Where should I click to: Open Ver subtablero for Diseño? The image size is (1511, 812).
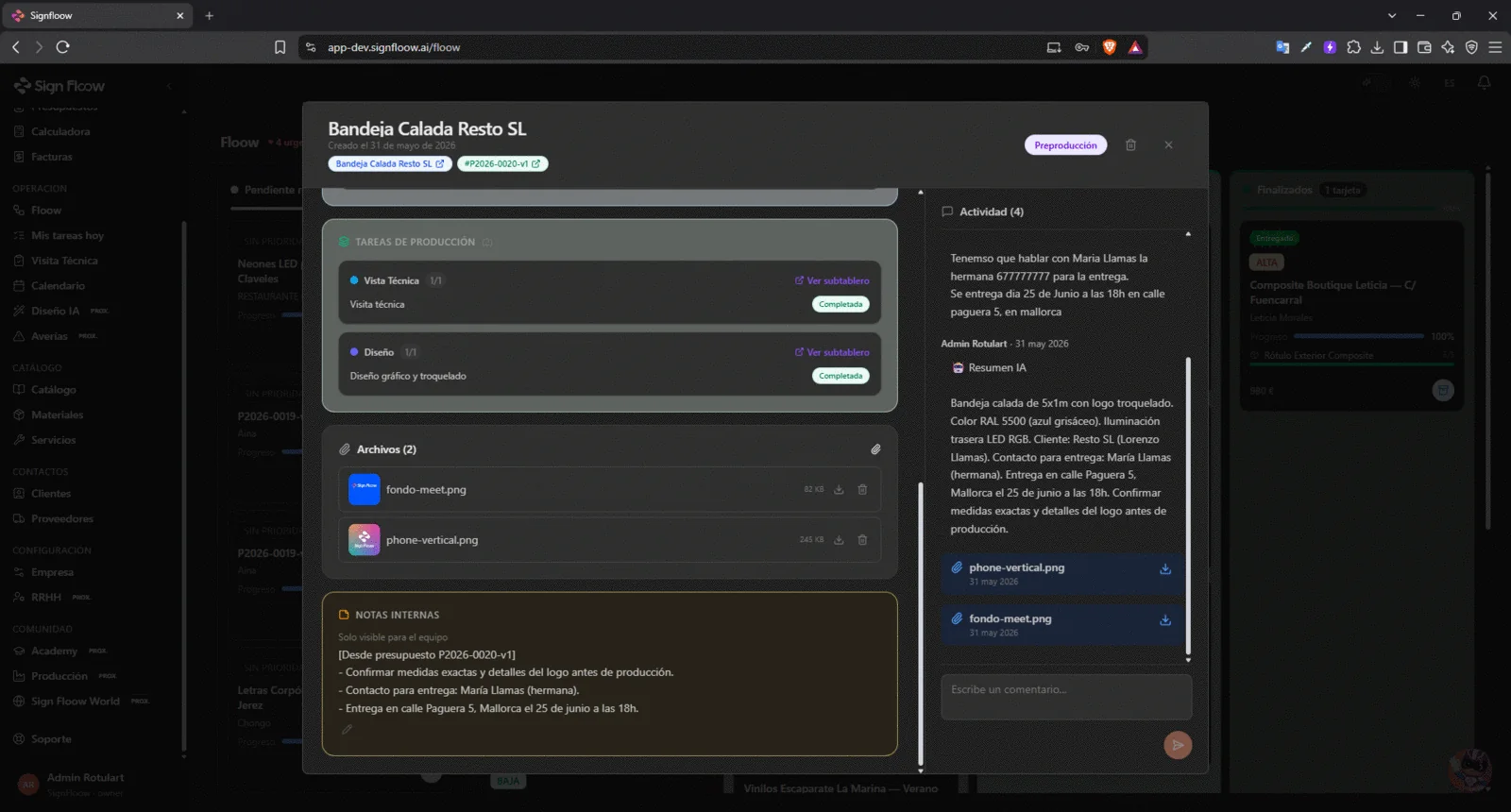(x=832, y=352)
